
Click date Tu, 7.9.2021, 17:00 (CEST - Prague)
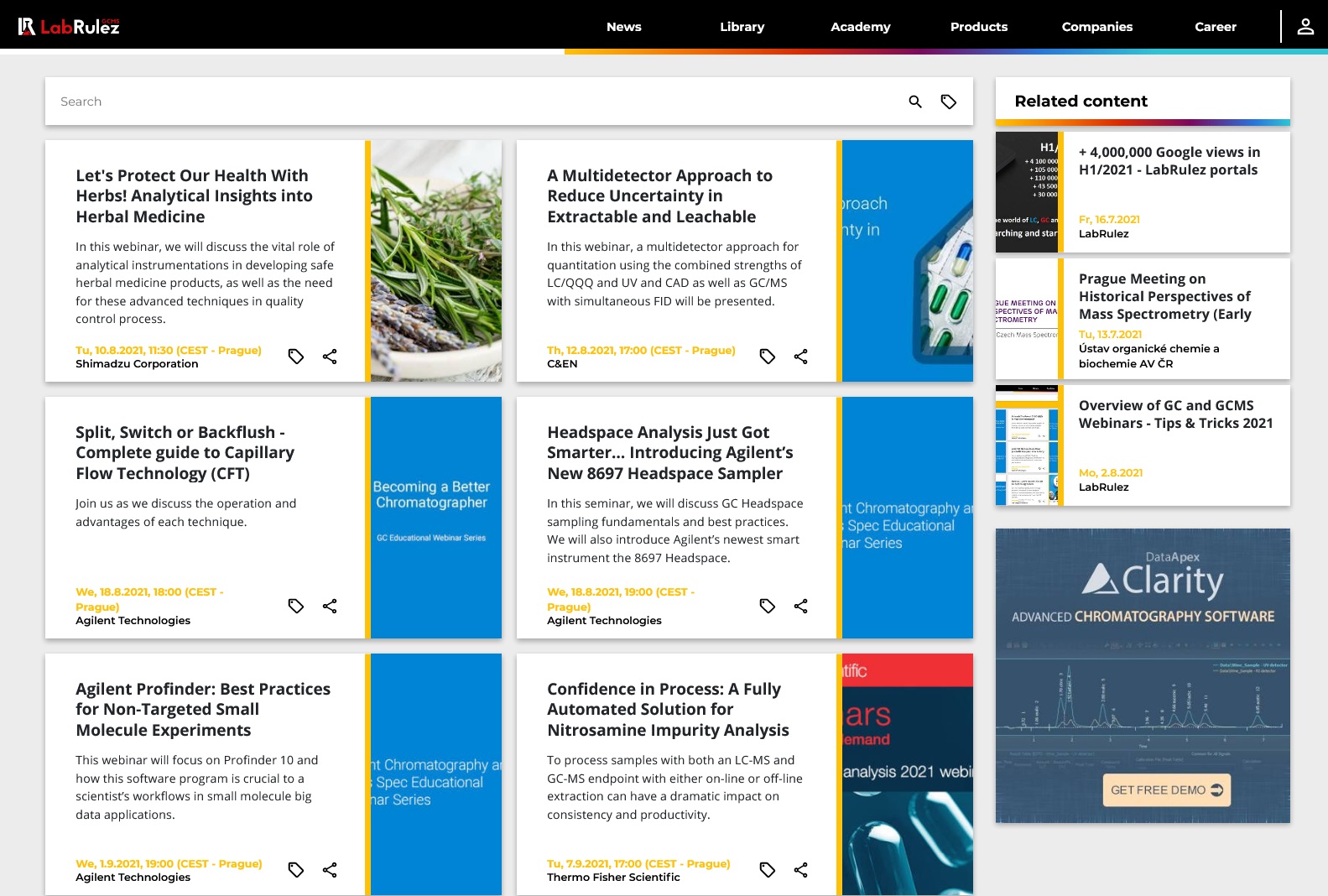pyautogui.click(x=638, y=864)
